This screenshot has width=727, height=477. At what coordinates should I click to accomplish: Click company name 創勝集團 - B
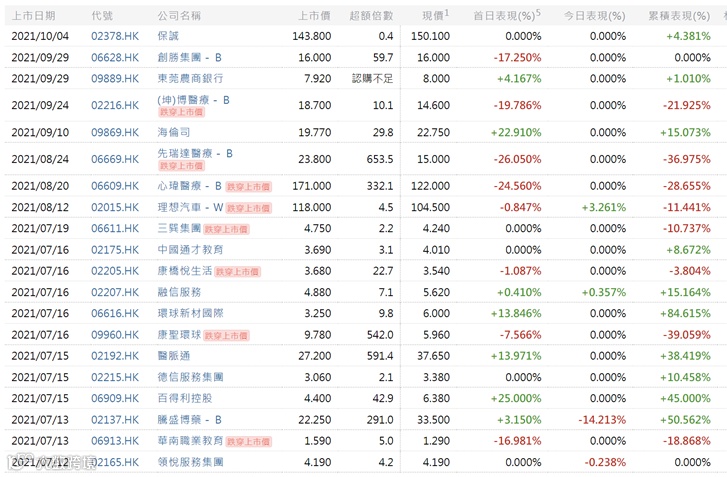(190, 57)
